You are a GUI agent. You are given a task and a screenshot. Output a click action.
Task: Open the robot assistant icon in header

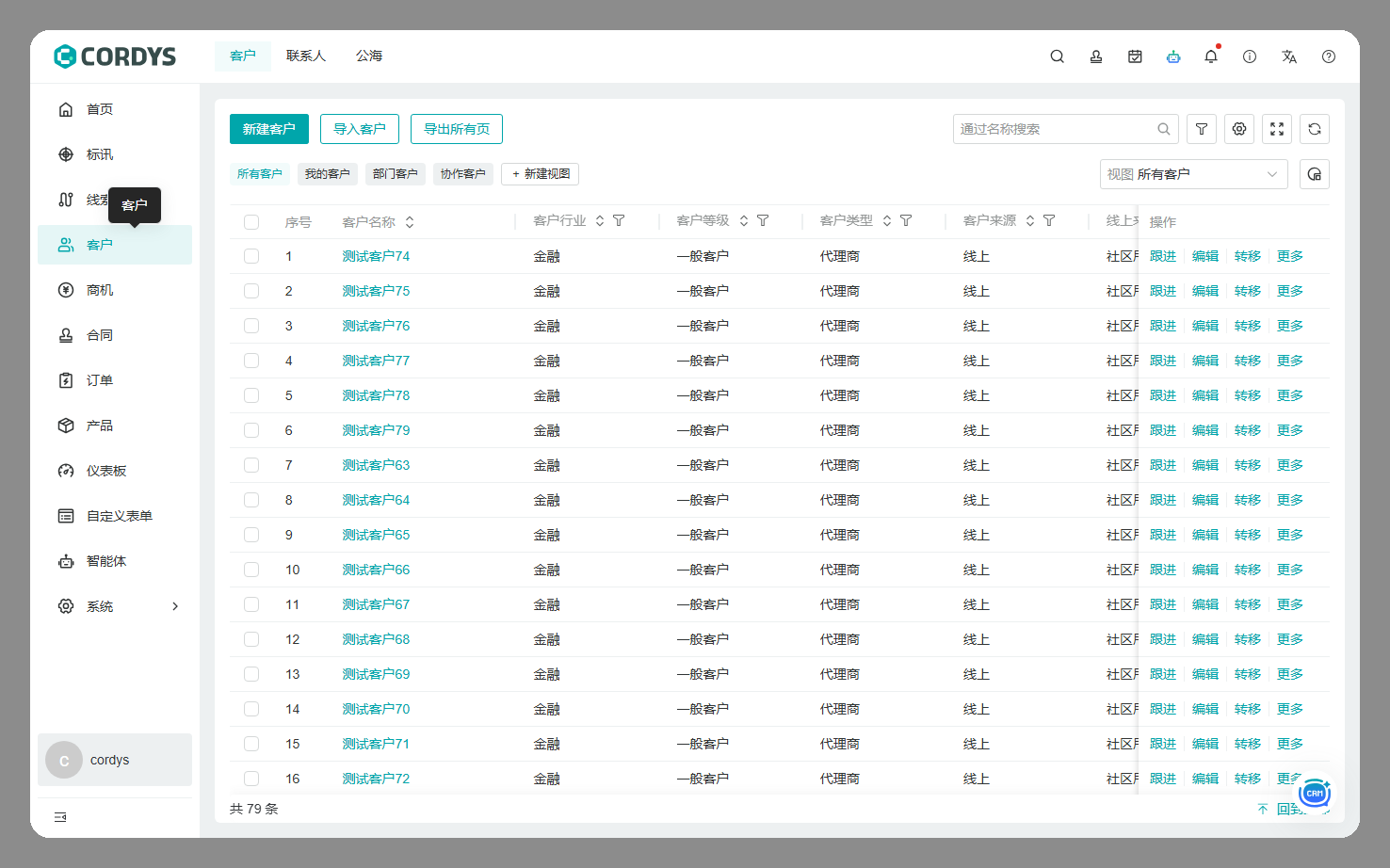[1173, 56]
